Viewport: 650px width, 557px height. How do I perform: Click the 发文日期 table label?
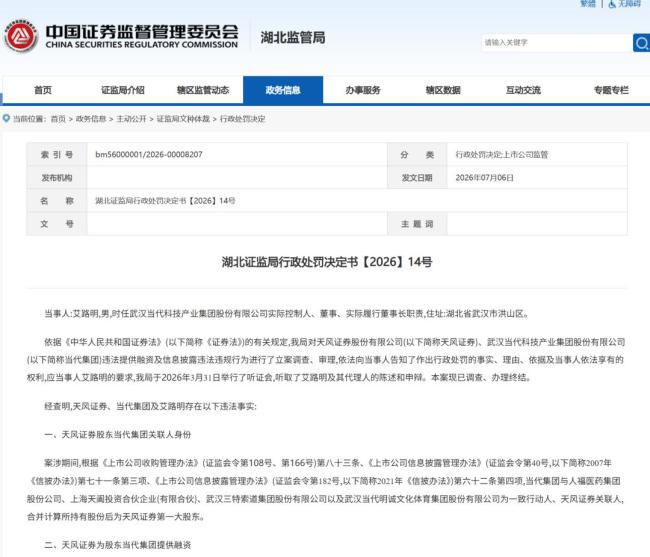tap(417, 178)
